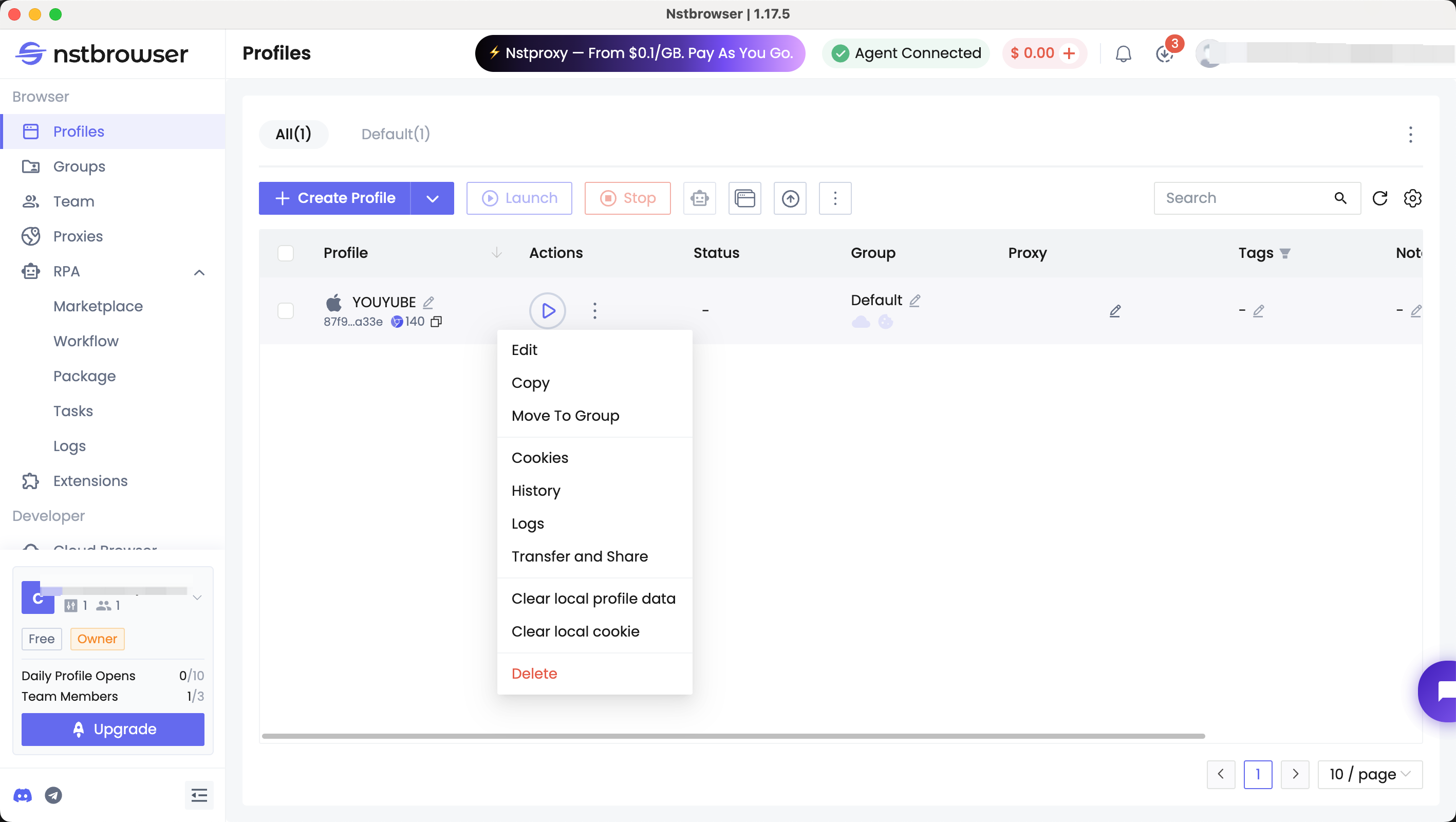Select the YOUYUBE profile row checkbox
1456x822 pixels.
(x=286, y=310)
